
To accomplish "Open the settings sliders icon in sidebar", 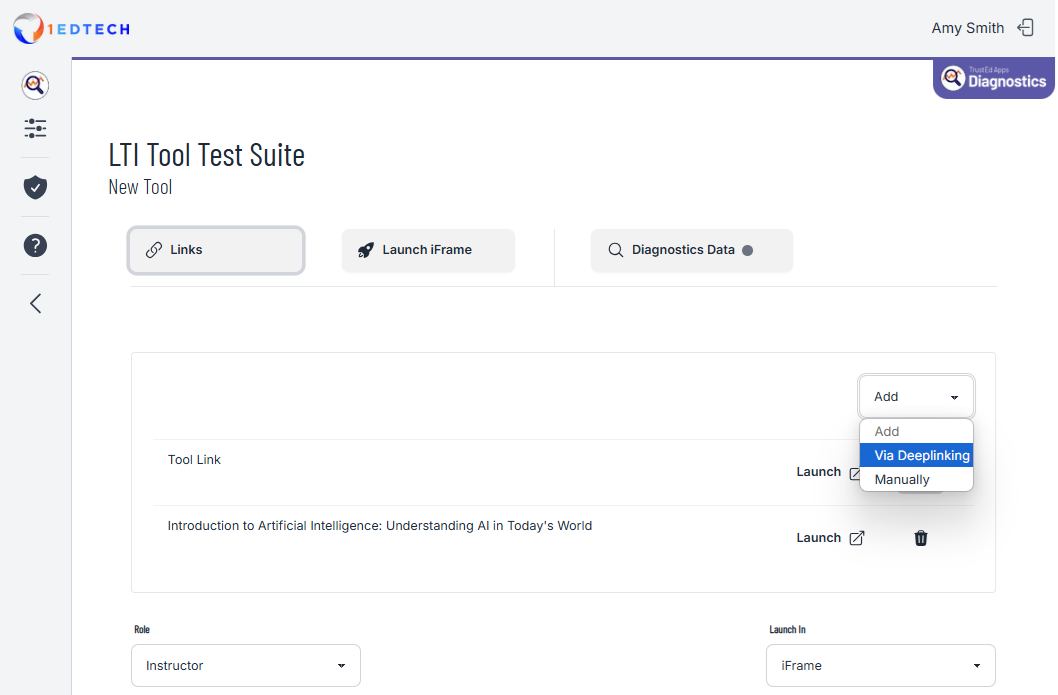I will [x=34, y=128].
